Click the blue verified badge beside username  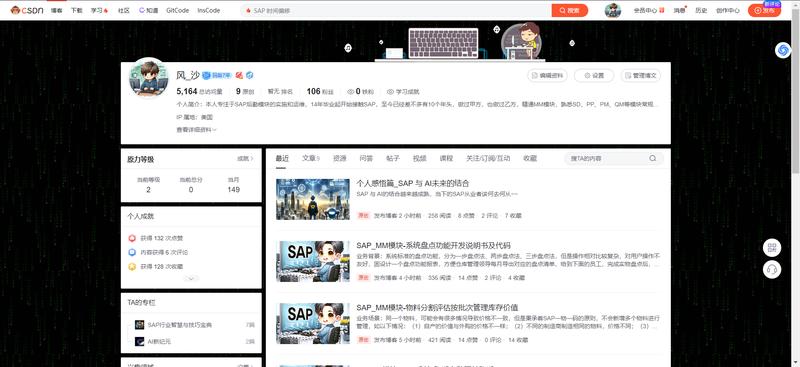(249, 76)
